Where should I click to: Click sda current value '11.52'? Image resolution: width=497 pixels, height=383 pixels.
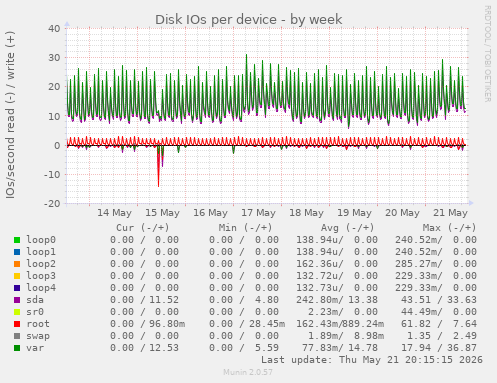point(164,300)
